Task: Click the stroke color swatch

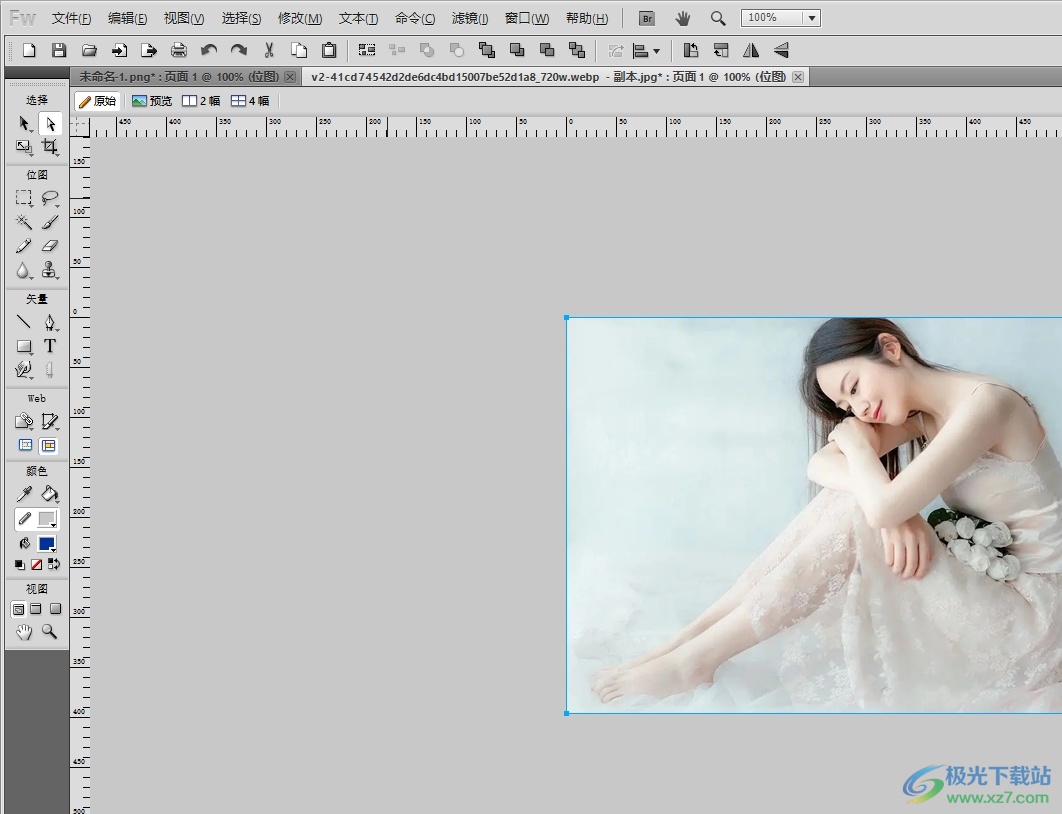Action: pyautogui.click(x=47, y=519)
